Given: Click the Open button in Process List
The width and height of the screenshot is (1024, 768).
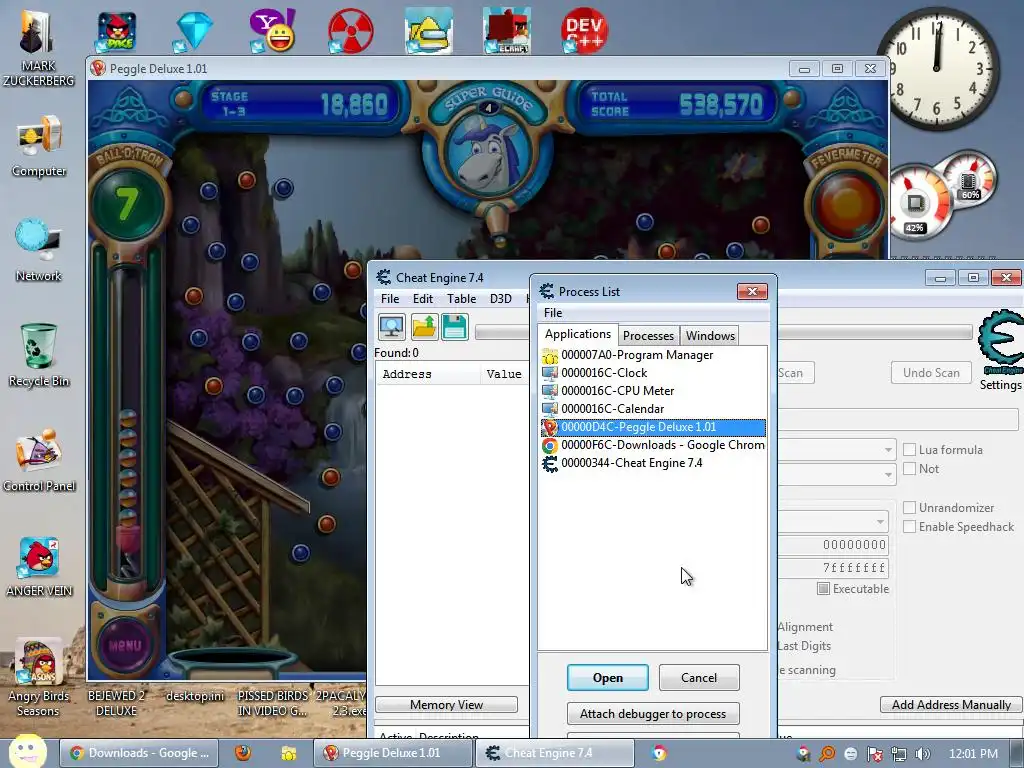Looking at the screenshot, I should [x=607, y=678].
